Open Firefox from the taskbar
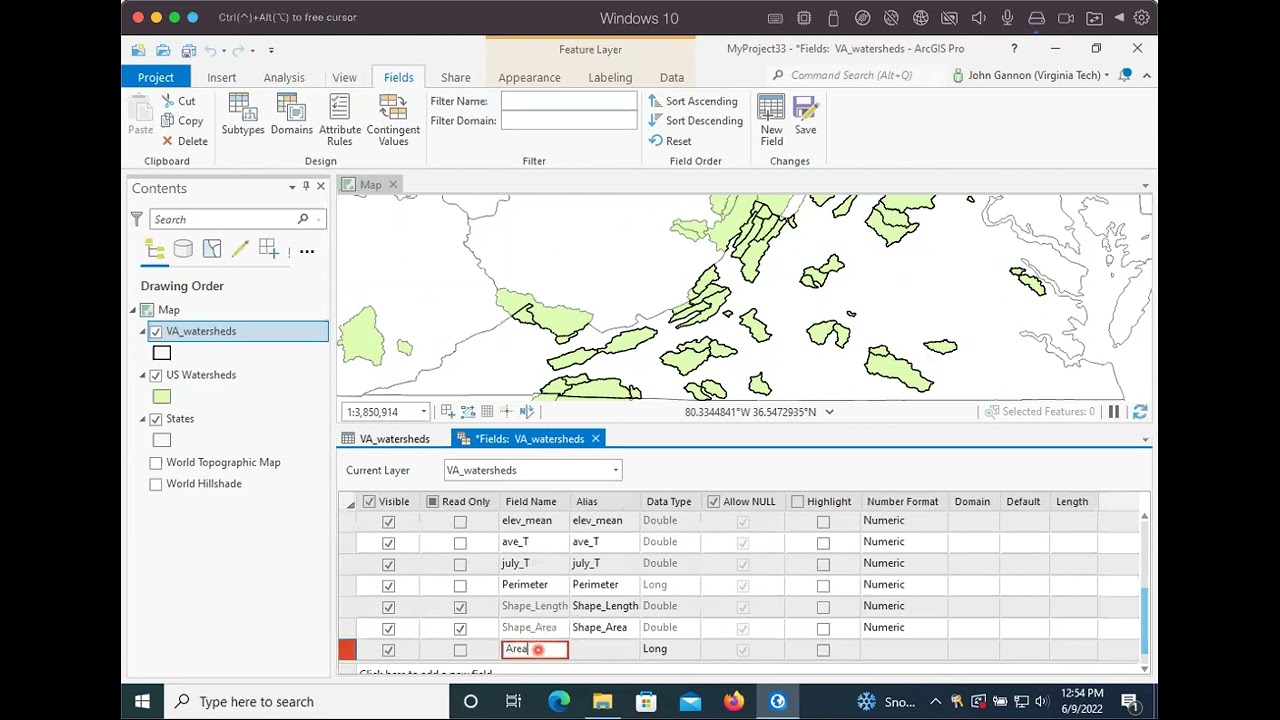 (734, 702)
